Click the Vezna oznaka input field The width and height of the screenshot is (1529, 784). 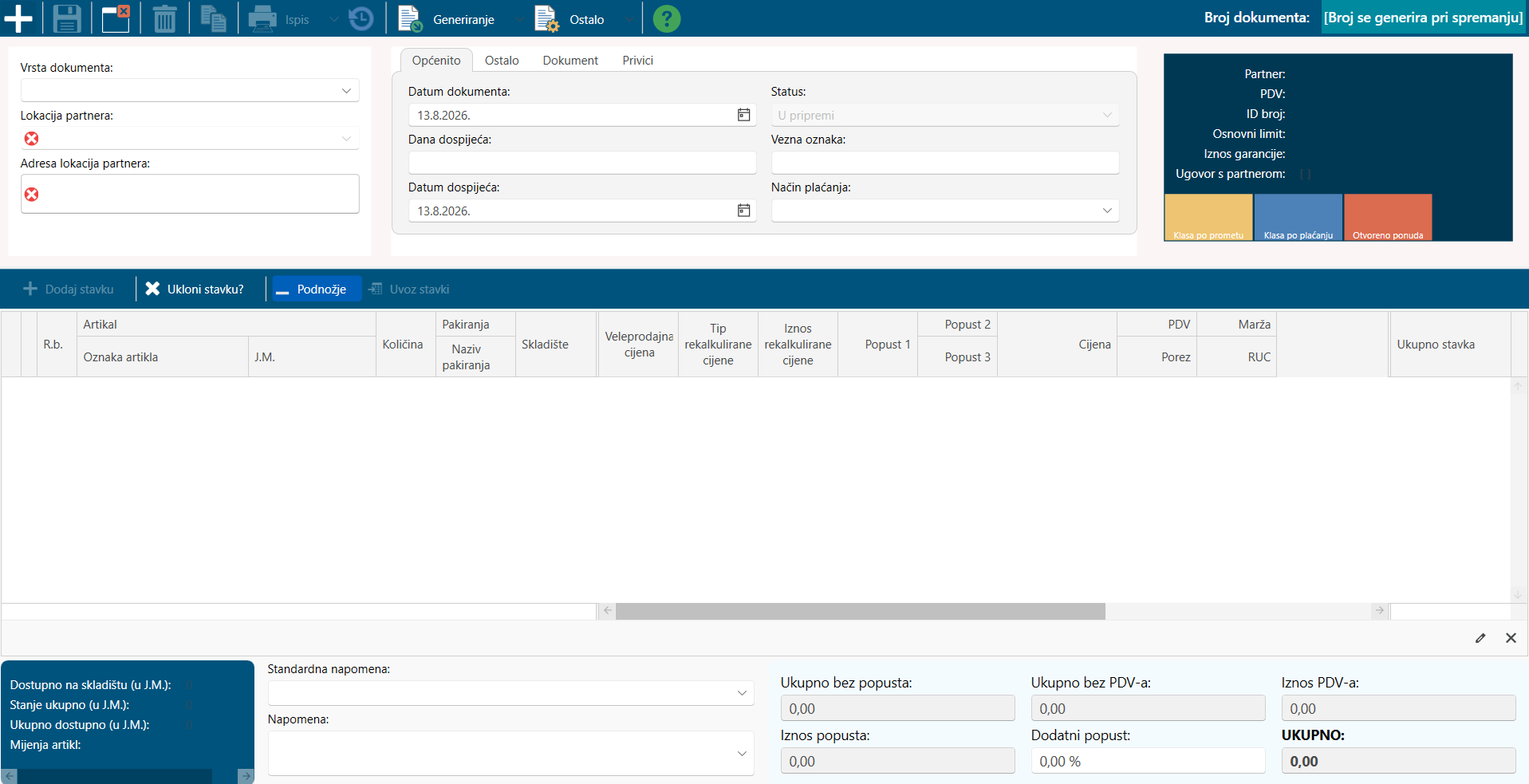[x=945, y=163]
